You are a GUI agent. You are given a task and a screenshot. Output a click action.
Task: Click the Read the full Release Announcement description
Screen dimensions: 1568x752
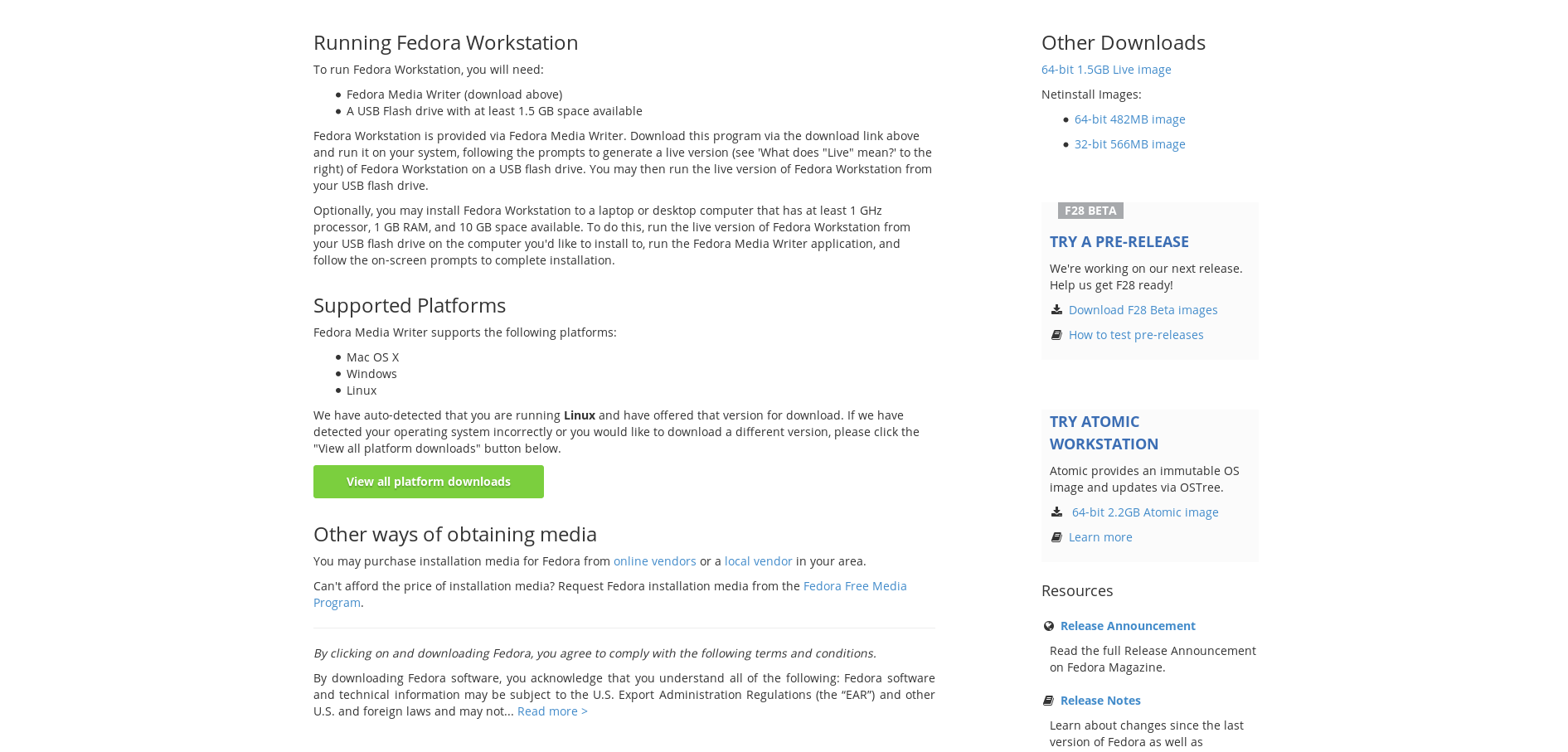[1153, 659]
